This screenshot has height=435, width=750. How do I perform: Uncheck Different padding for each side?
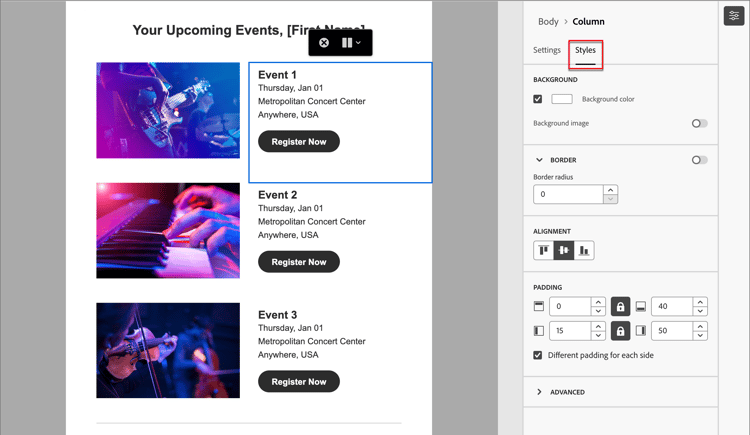pyautogui.click(x=538, y=355)
